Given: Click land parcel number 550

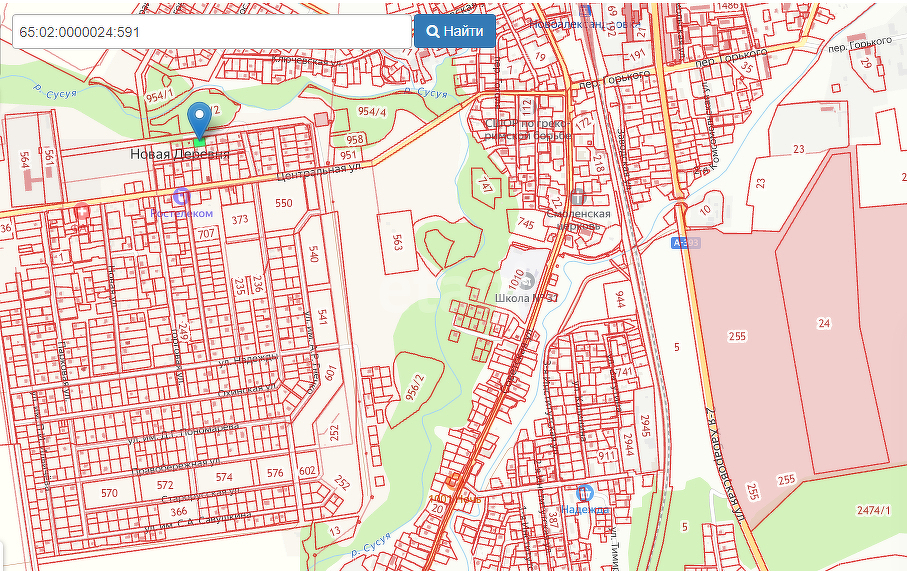Looking at the screenshot, I should [x=284, y=203].
